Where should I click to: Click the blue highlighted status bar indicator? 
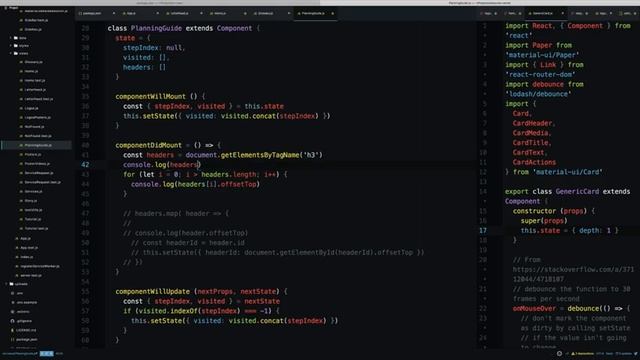[x=47, y=353]
